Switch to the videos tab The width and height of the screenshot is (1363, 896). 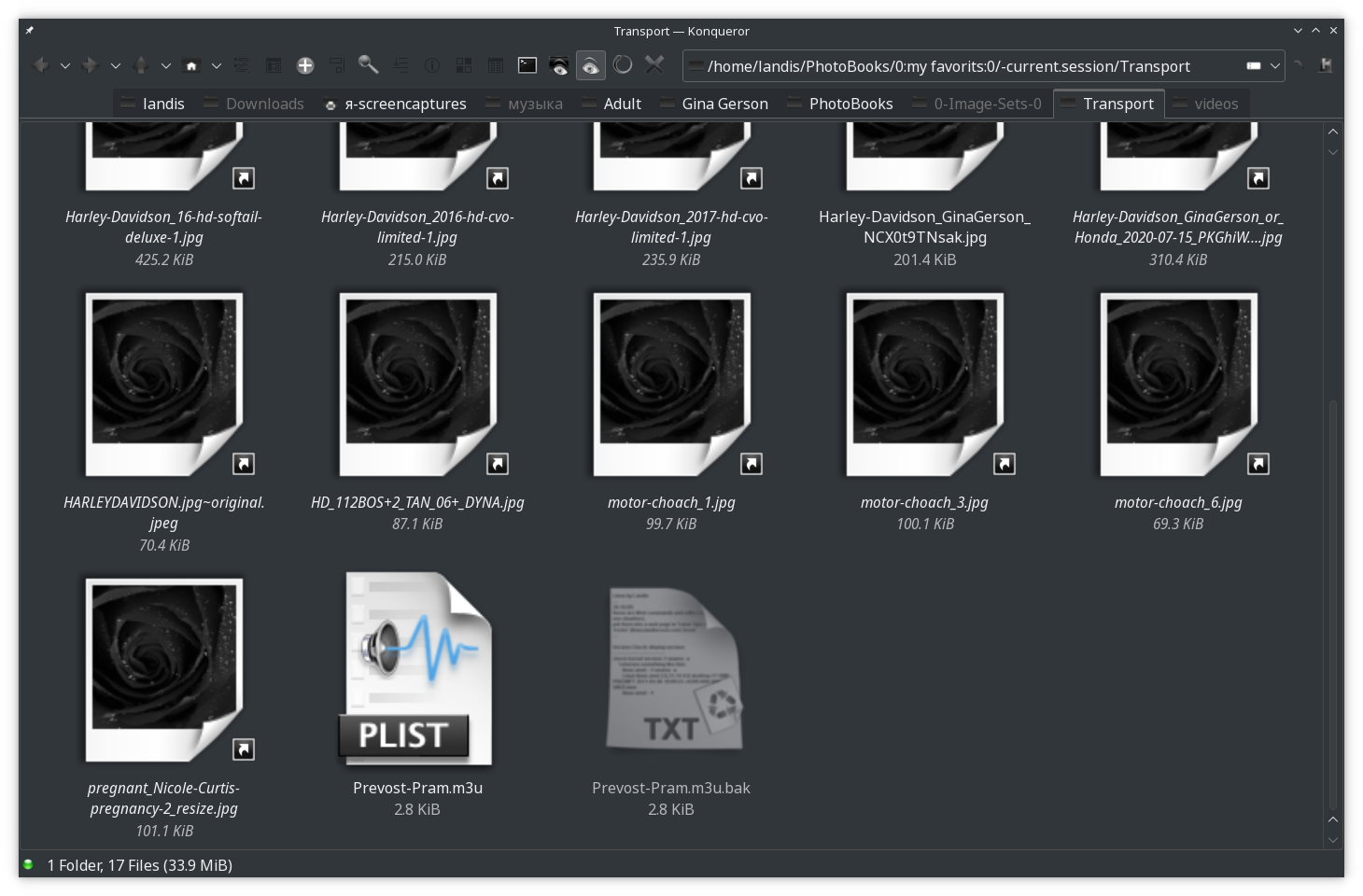point(1207,104)
